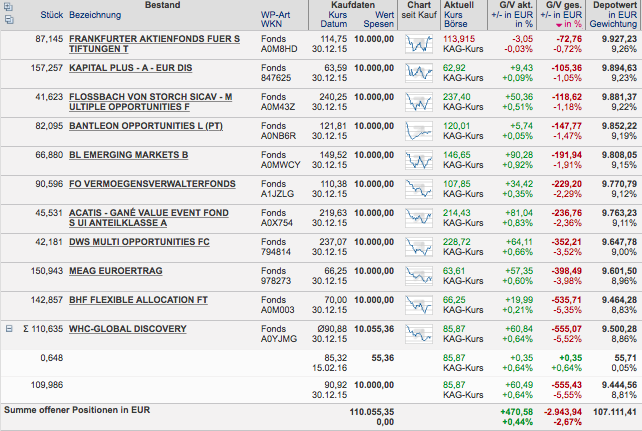Collapse the WHC-GLOBAL DISCOVERY sub-positions
Image resolution: width=642 pixels, height=431 pixels.
point(9,329)
